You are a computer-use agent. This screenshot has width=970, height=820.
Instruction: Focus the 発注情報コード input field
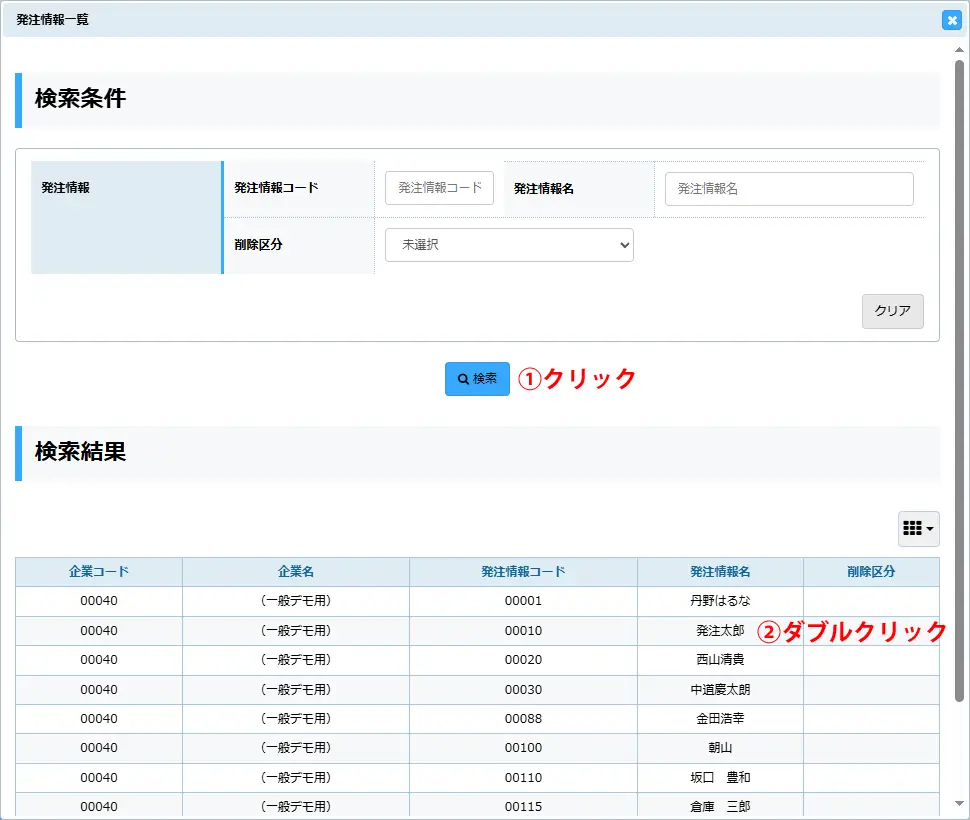click(x=439, y=188)
